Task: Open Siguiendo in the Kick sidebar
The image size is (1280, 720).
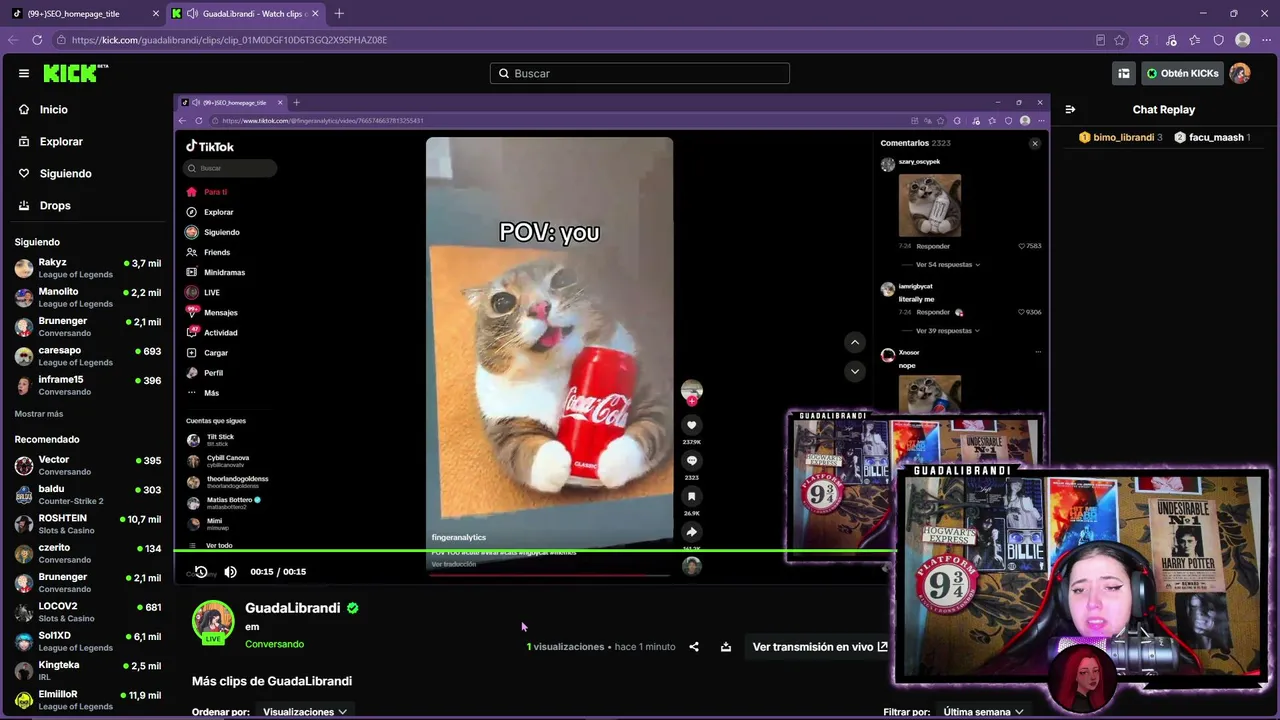Action: 65,174
